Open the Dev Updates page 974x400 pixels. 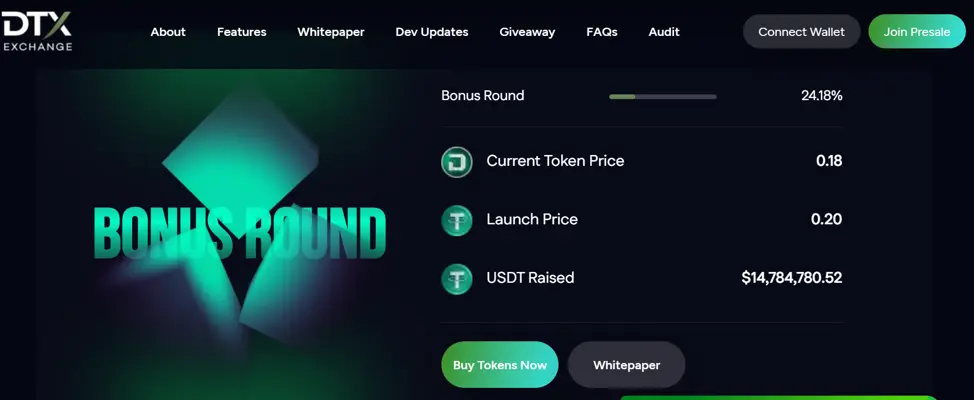[432, 32]
